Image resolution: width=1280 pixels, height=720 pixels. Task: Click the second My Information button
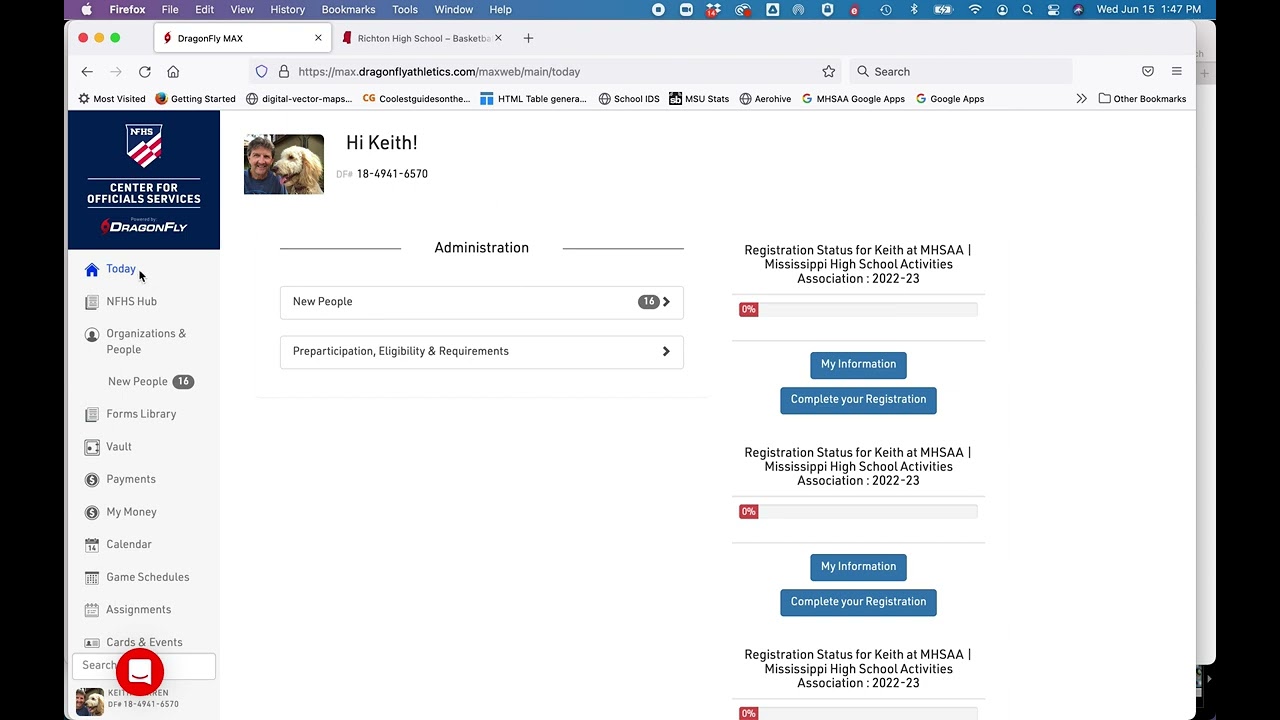point(858,567)
